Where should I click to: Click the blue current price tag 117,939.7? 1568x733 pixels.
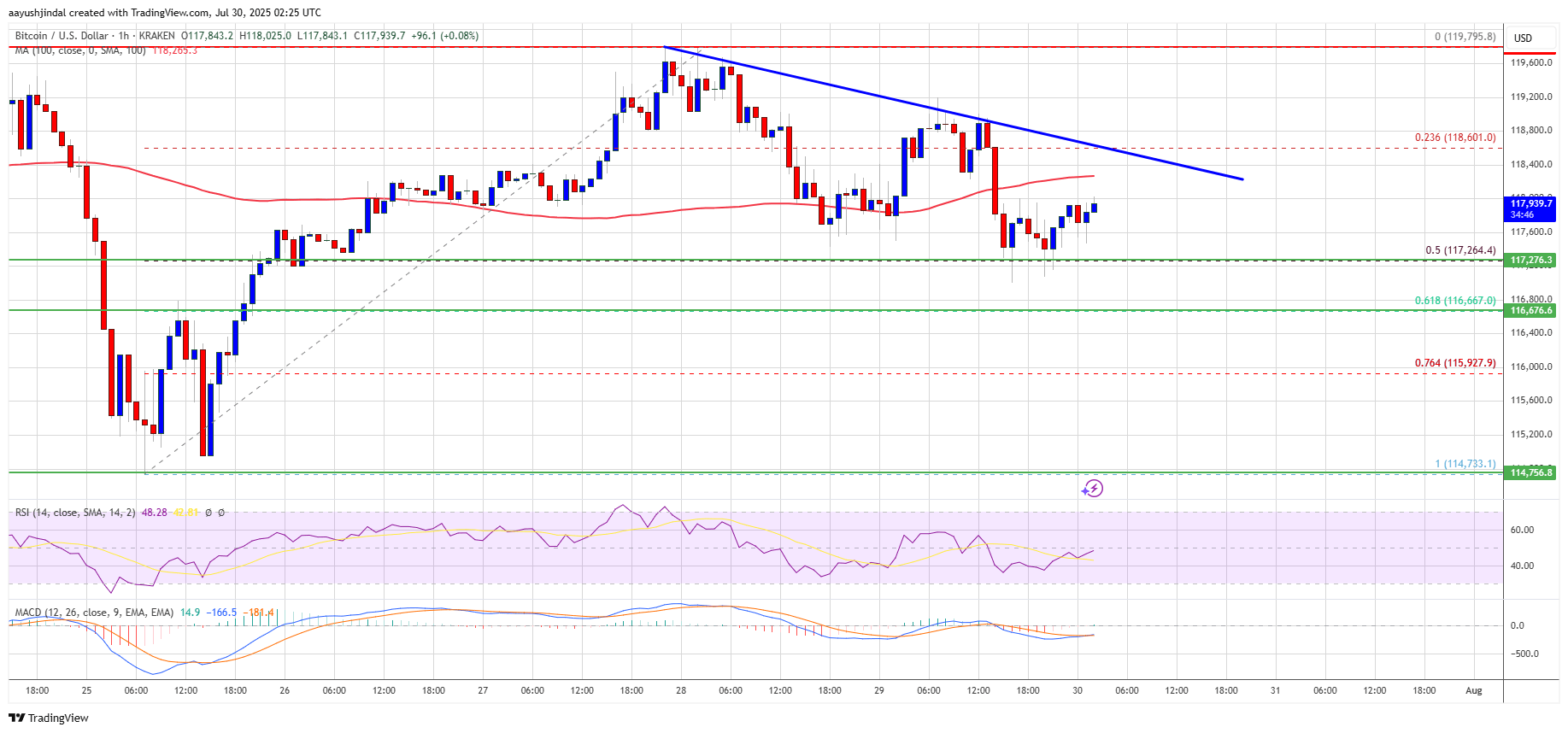pos(1530,208)
